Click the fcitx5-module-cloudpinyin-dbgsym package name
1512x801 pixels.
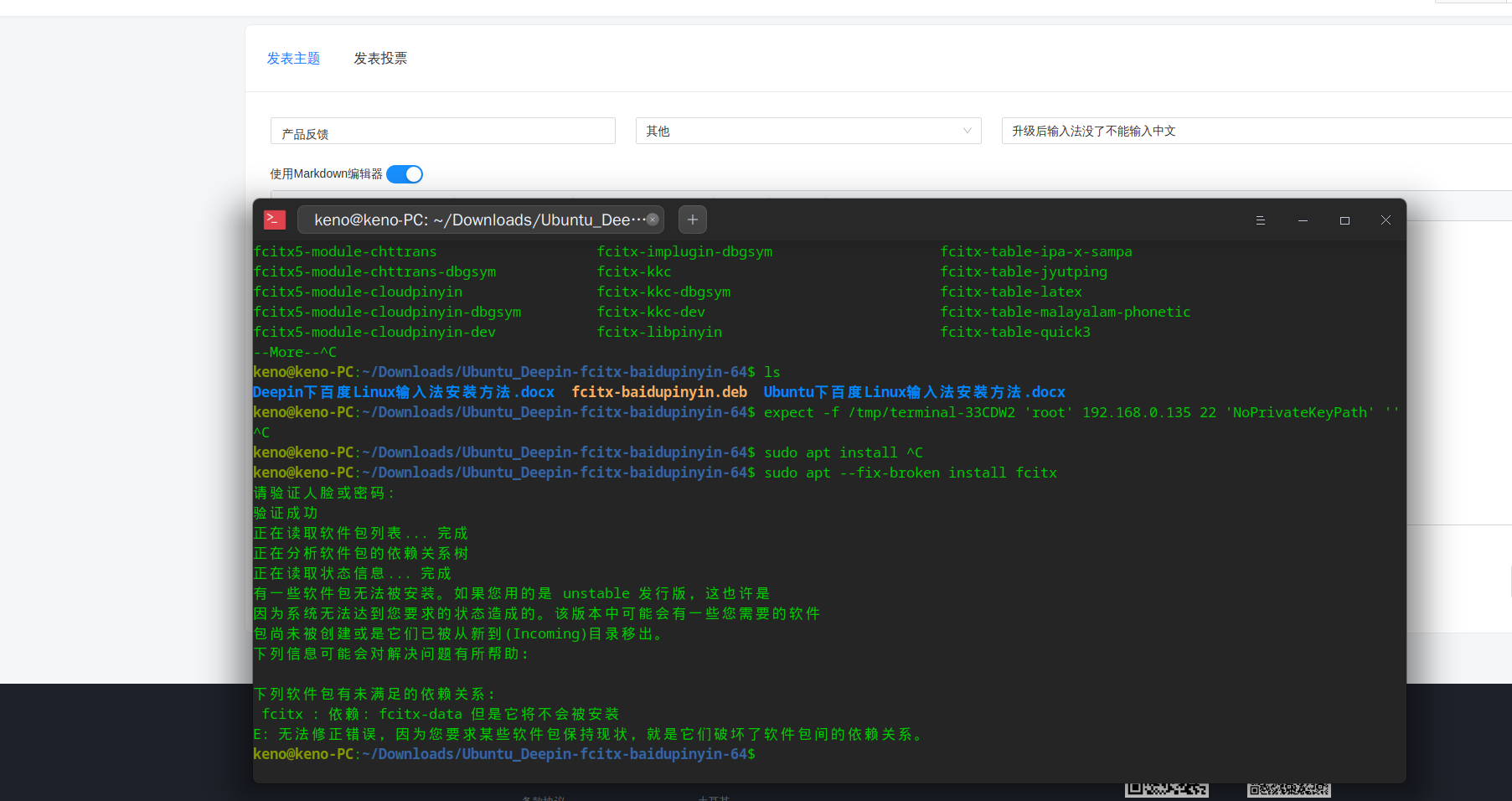click(387, 312)
